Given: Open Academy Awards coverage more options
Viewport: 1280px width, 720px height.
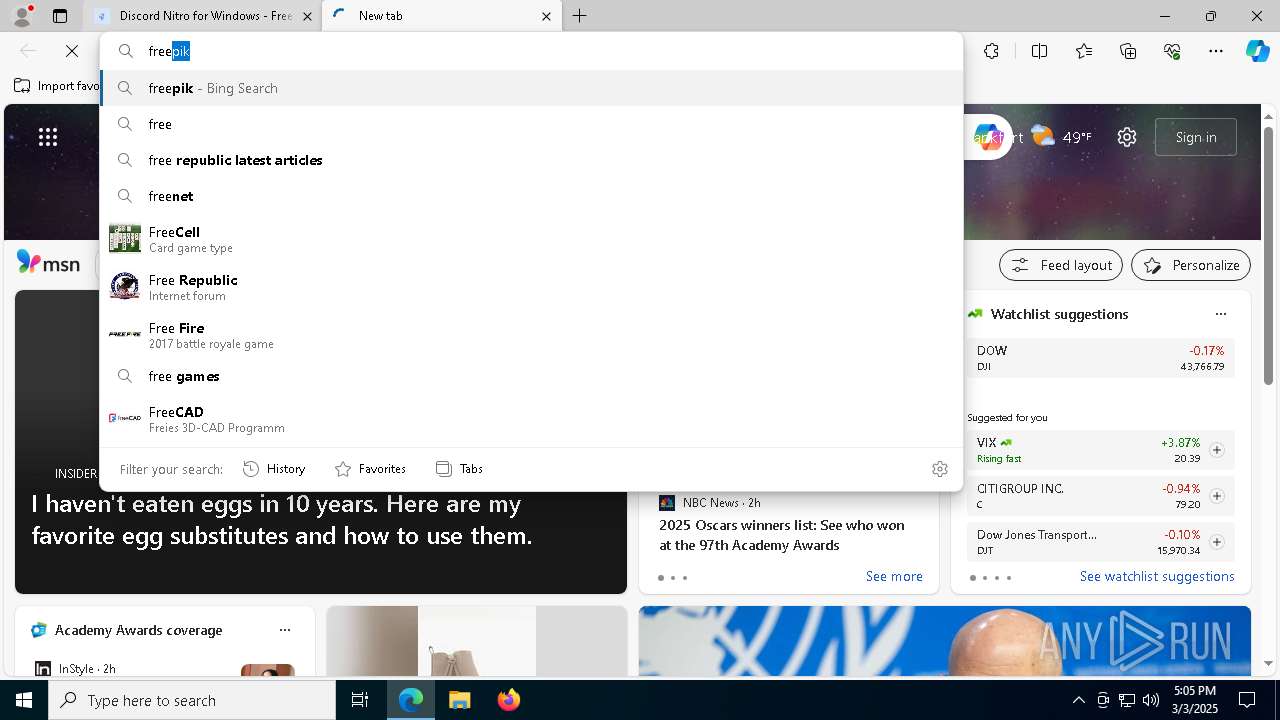Looking at the screenshot, I should (x=285, y=630).
